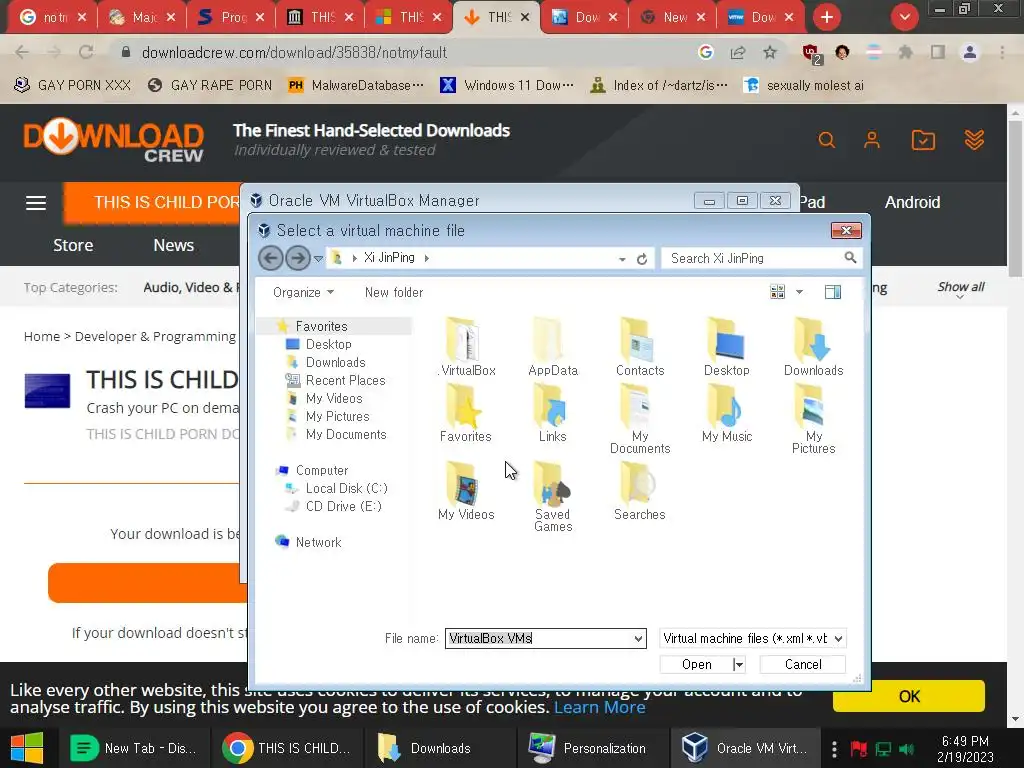Open the split arrow beside the Open button
Screen dimensions: 1024x768
coord(739,664)
